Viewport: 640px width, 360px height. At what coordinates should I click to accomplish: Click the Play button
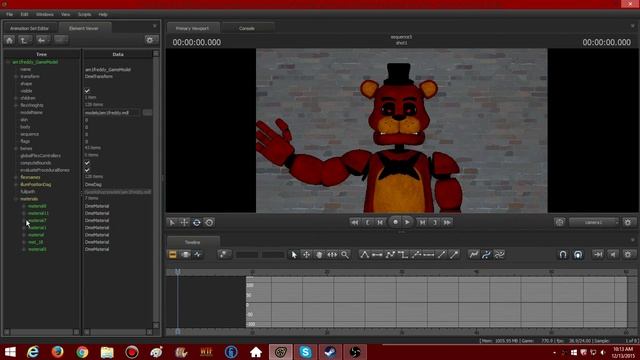point(407,222)
